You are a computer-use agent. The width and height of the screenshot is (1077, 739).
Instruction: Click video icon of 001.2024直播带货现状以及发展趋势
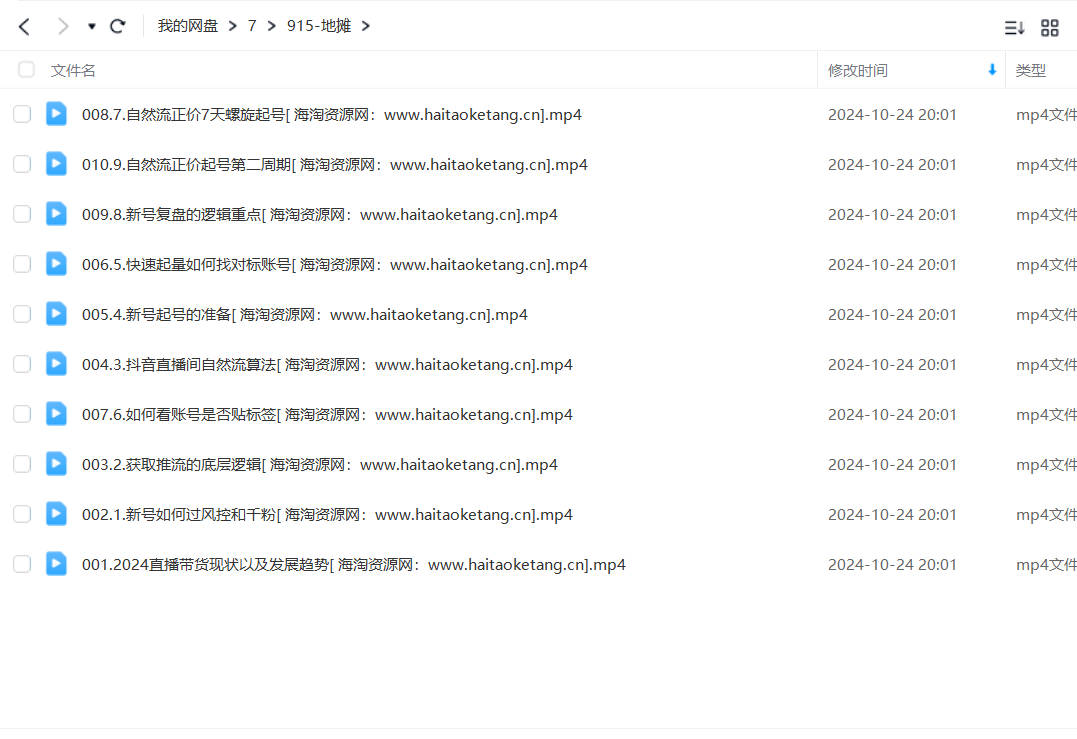click(x=56, y=563)
